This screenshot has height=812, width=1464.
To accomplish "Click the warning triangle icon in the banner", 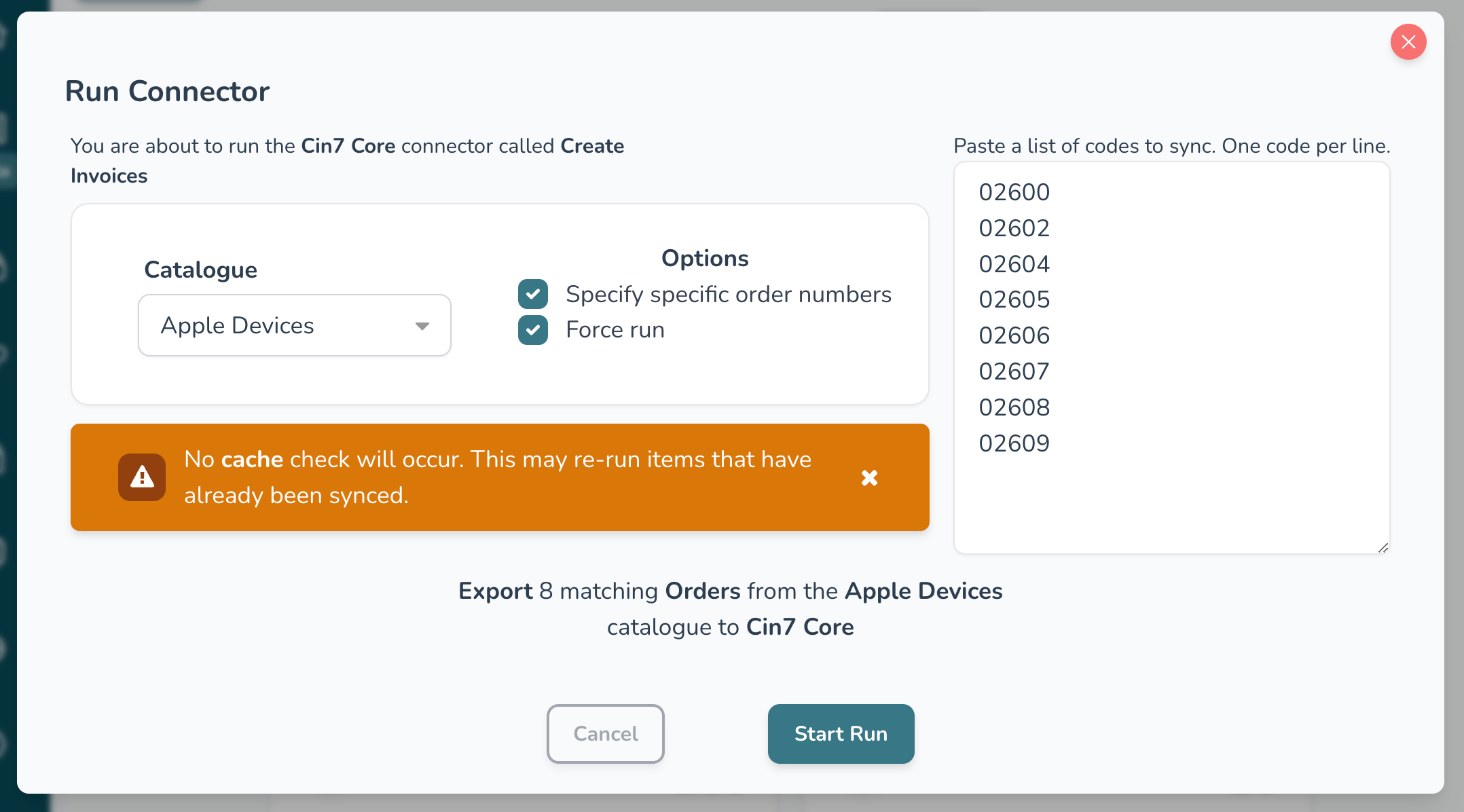I will click(x=142, y=477).
